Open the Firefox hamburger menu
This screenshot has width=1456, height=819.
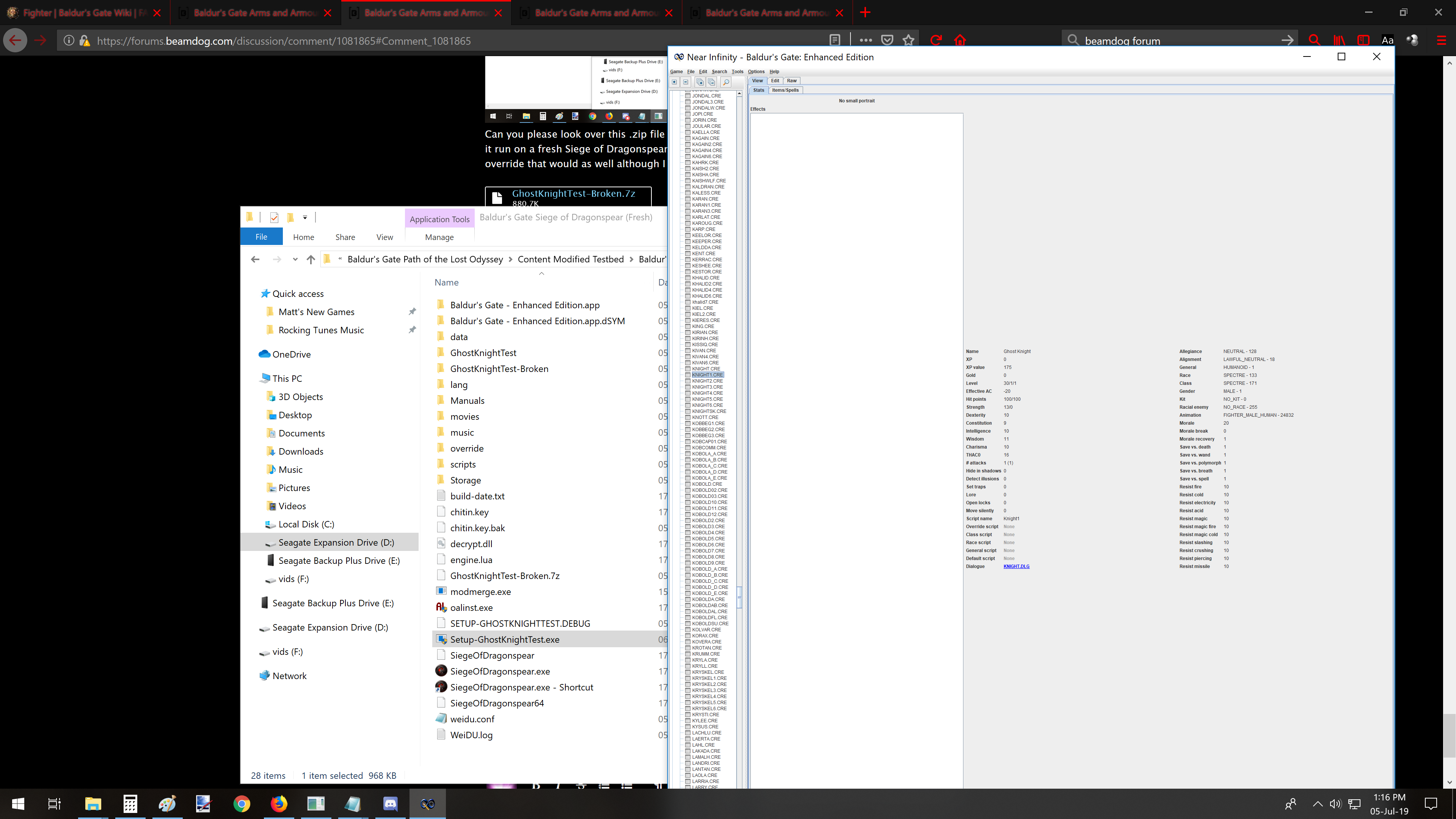[1441, 40]
